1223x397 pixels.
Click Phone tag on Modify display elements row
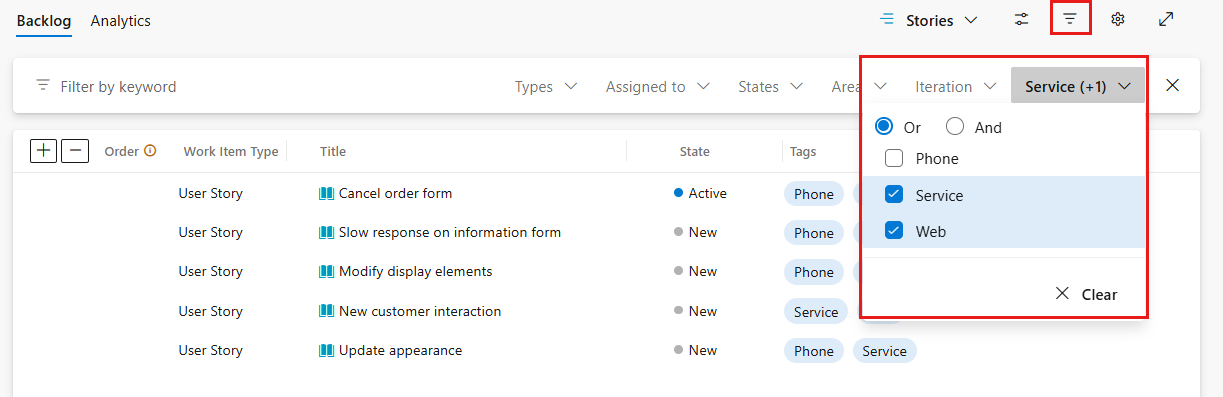[x=814, y=272]
